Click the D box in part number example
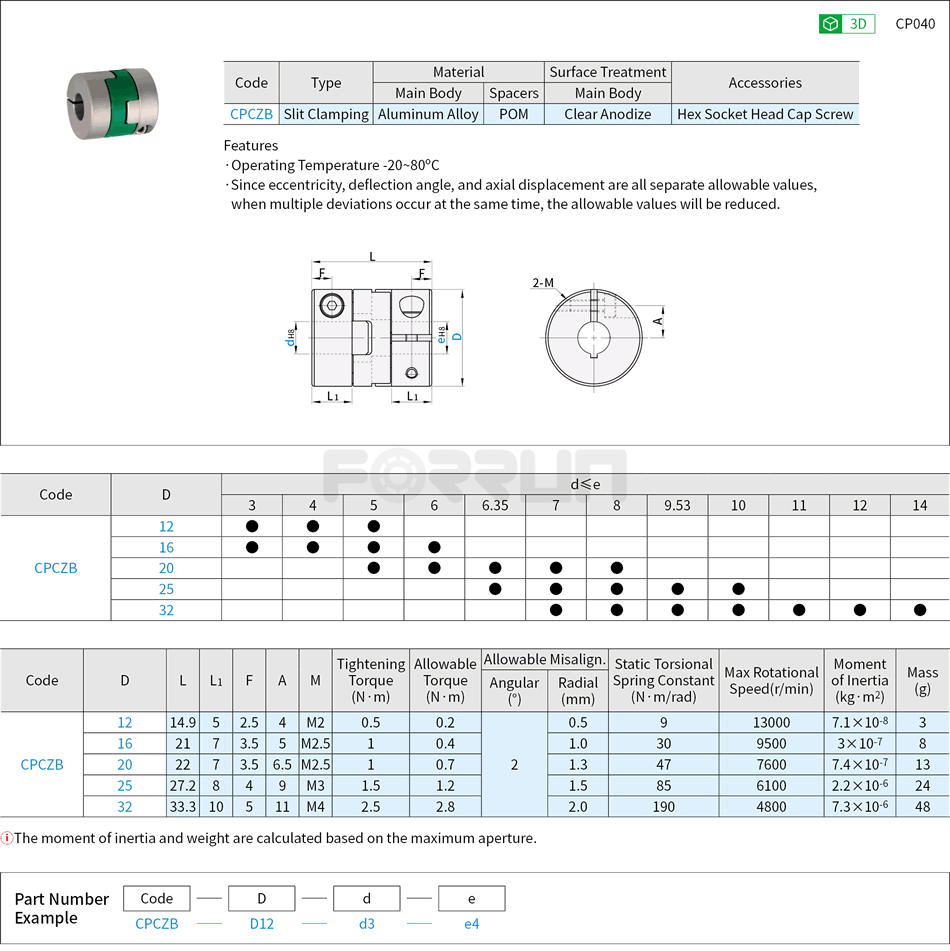Screen dimensions: 950x951 [261, 898]
